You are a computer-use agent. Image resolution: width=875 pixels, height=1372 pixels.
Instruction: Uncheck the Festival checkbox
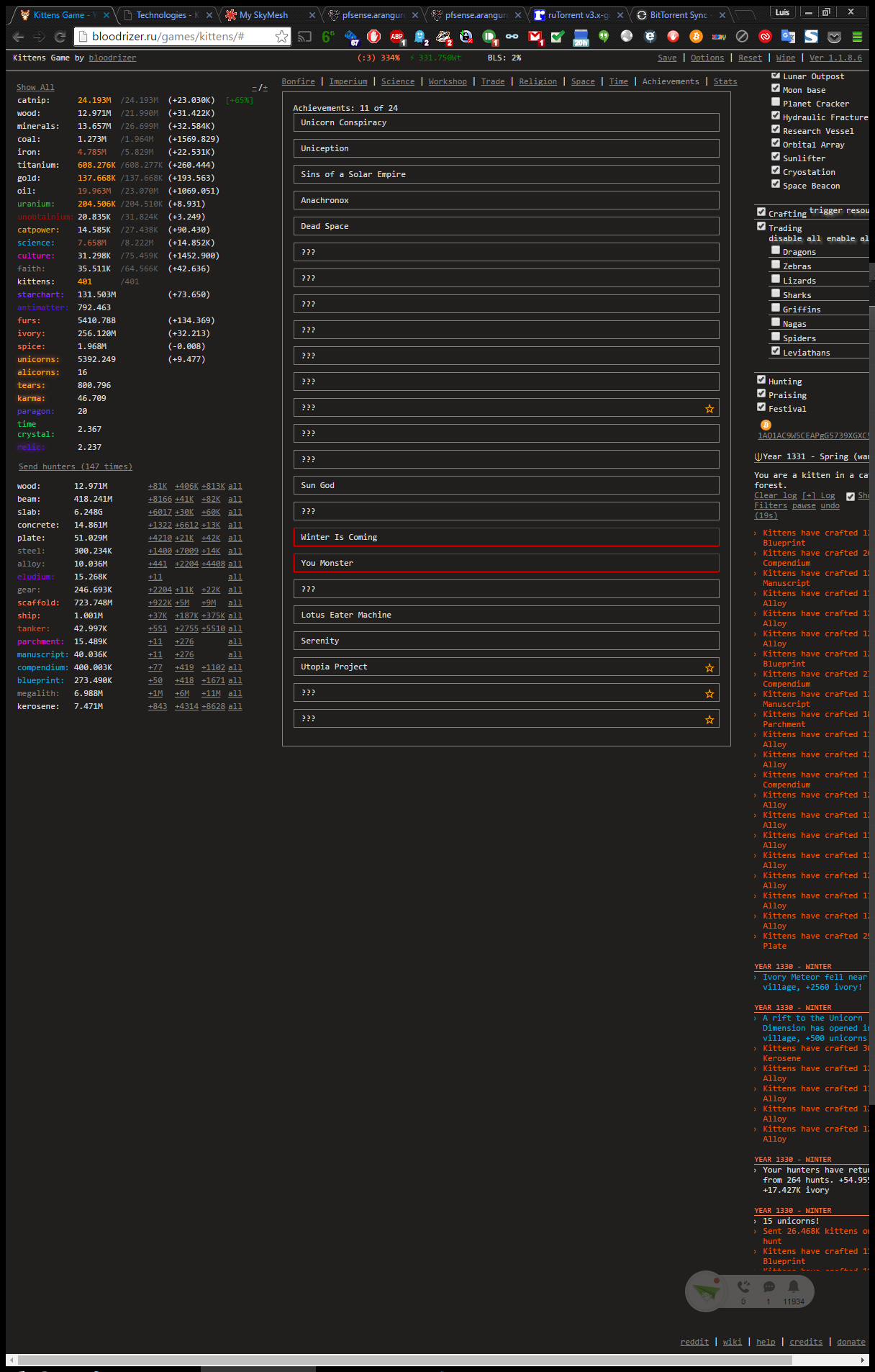tap(761, 407)
